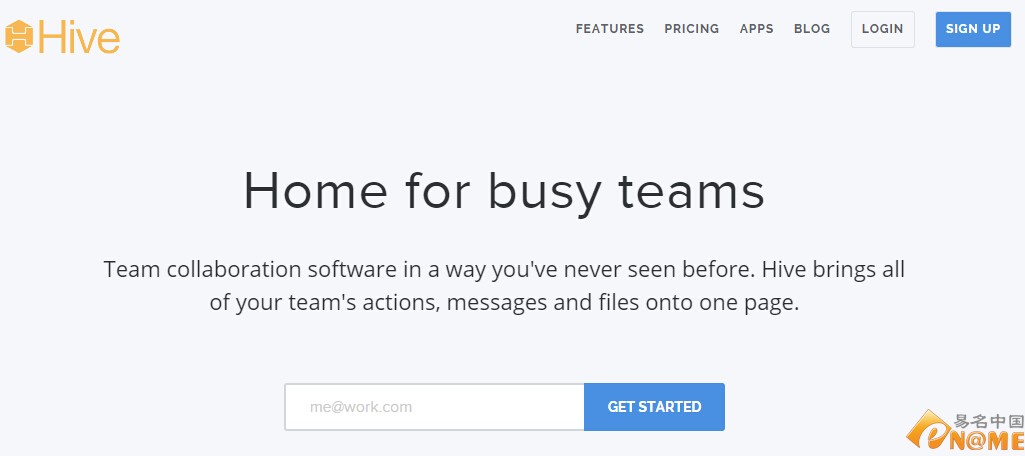This screenshot has height=456, width=1025.
Task: Click "Hive brings all" in the description
Action: pyautogui.click(x=834, y=269)
